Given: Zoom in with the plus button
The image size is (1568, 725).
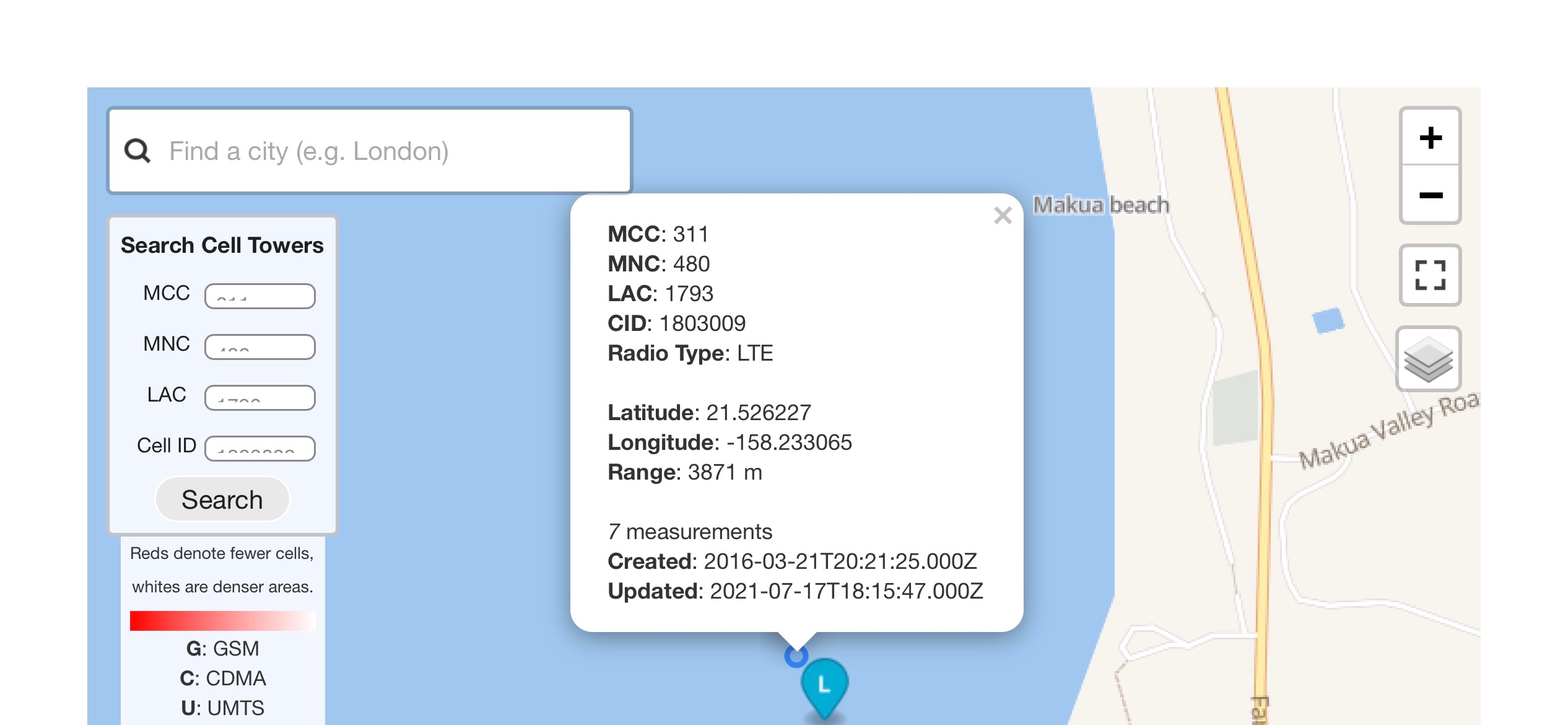Looking at the screenshot, I should point(1430,137).
